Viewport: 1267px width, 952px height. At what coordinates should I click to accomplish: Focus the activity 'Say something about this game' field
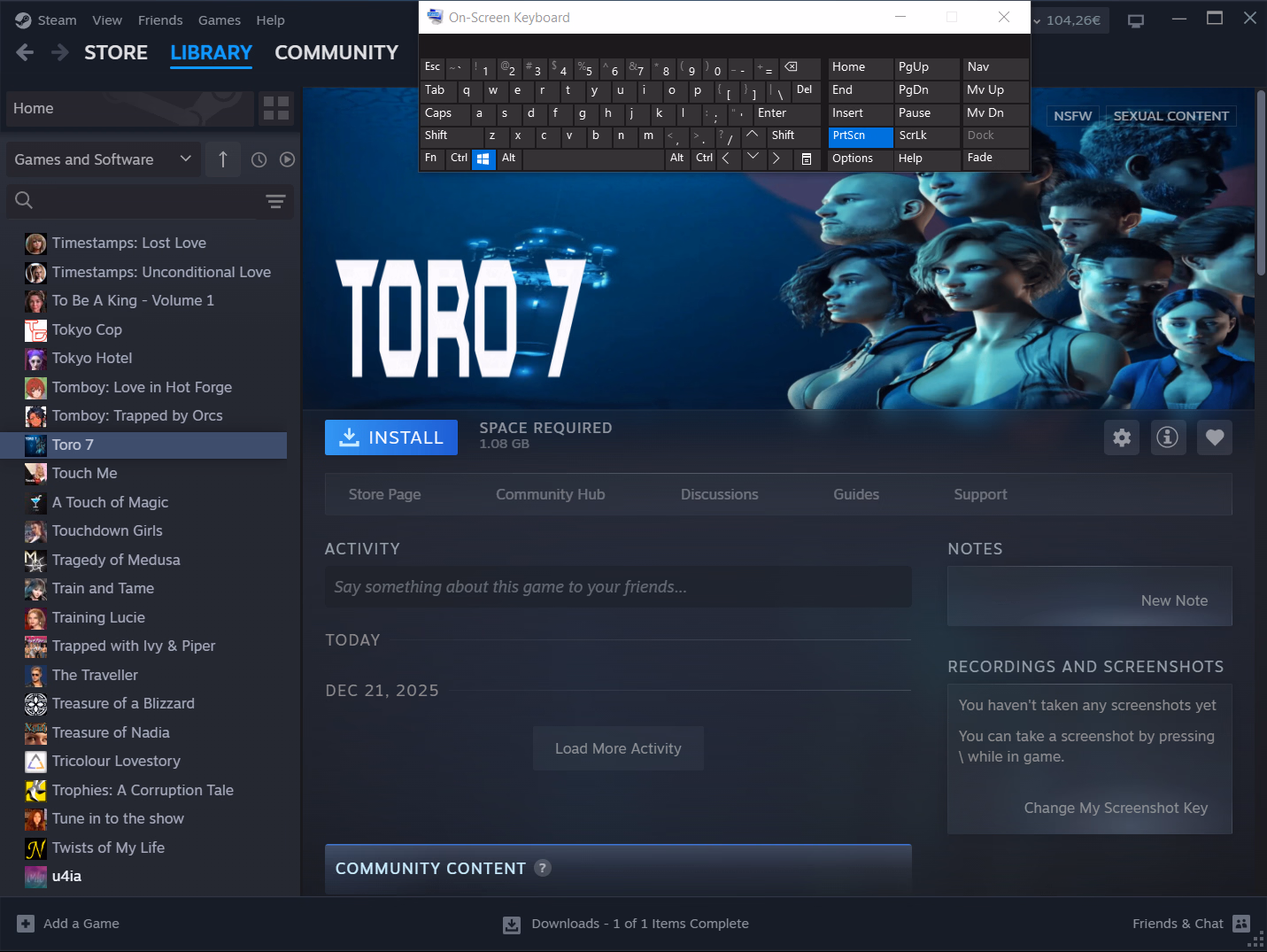618,587
